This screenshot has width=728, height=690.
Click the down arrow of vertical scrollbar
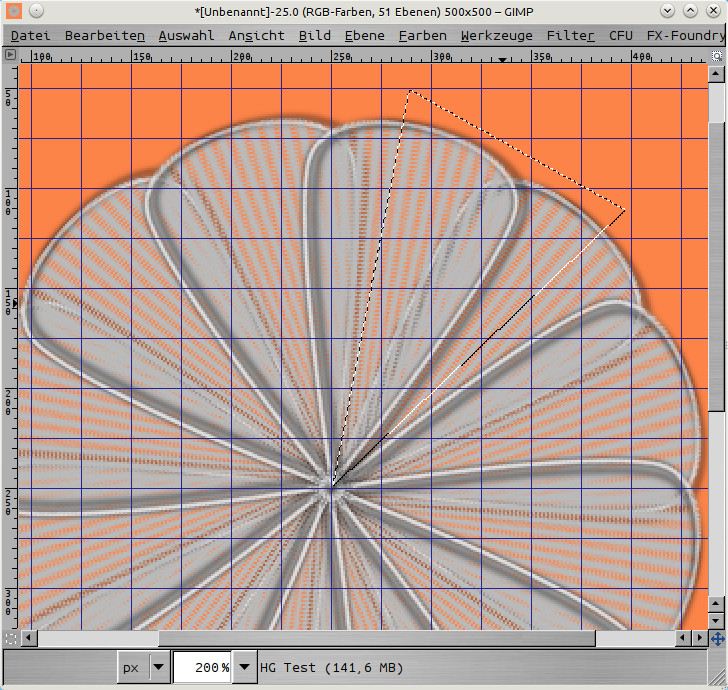[x=717, y=621]
